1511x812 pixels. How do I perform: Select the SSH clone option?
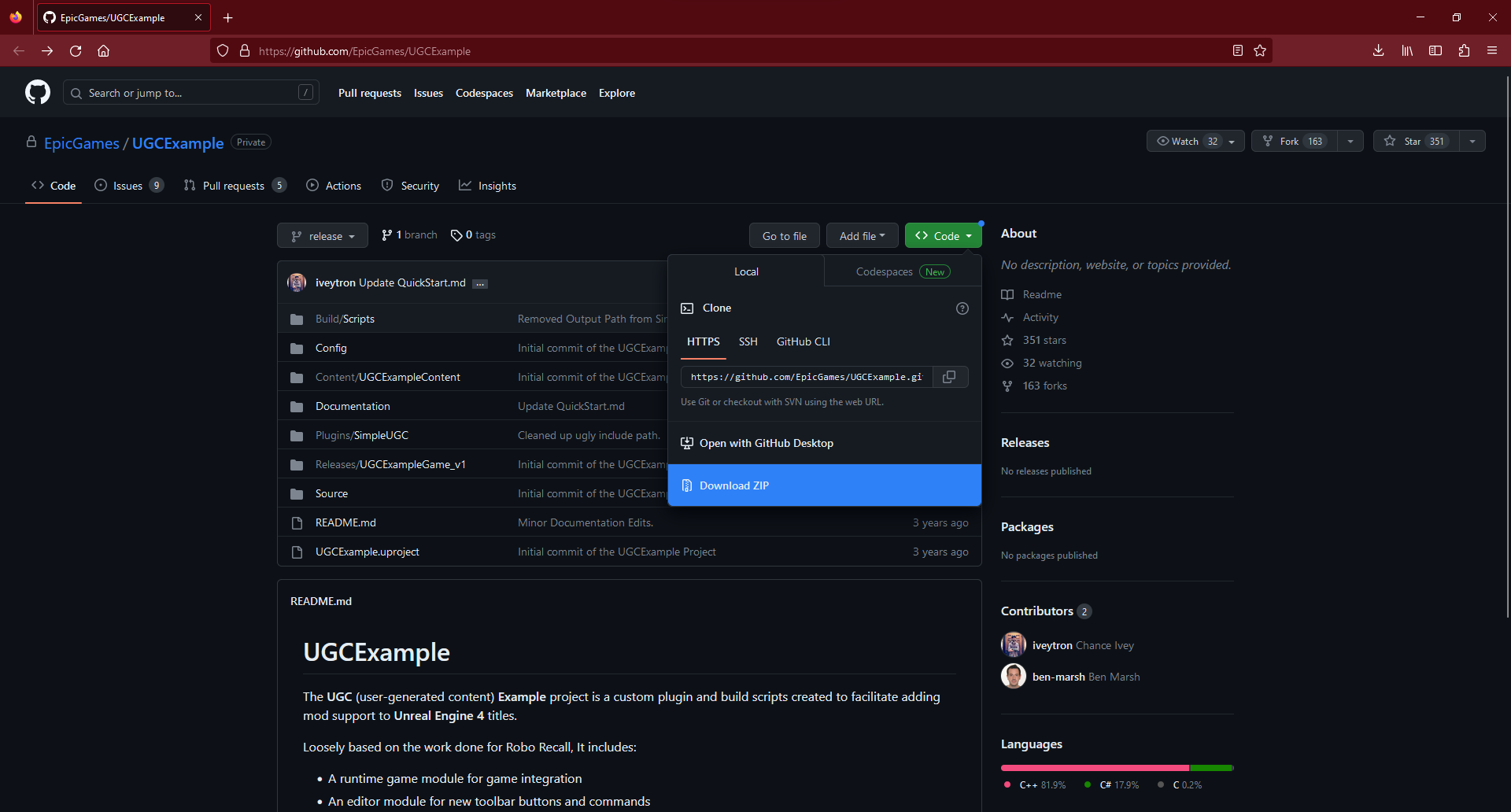(x=748, y=341)
